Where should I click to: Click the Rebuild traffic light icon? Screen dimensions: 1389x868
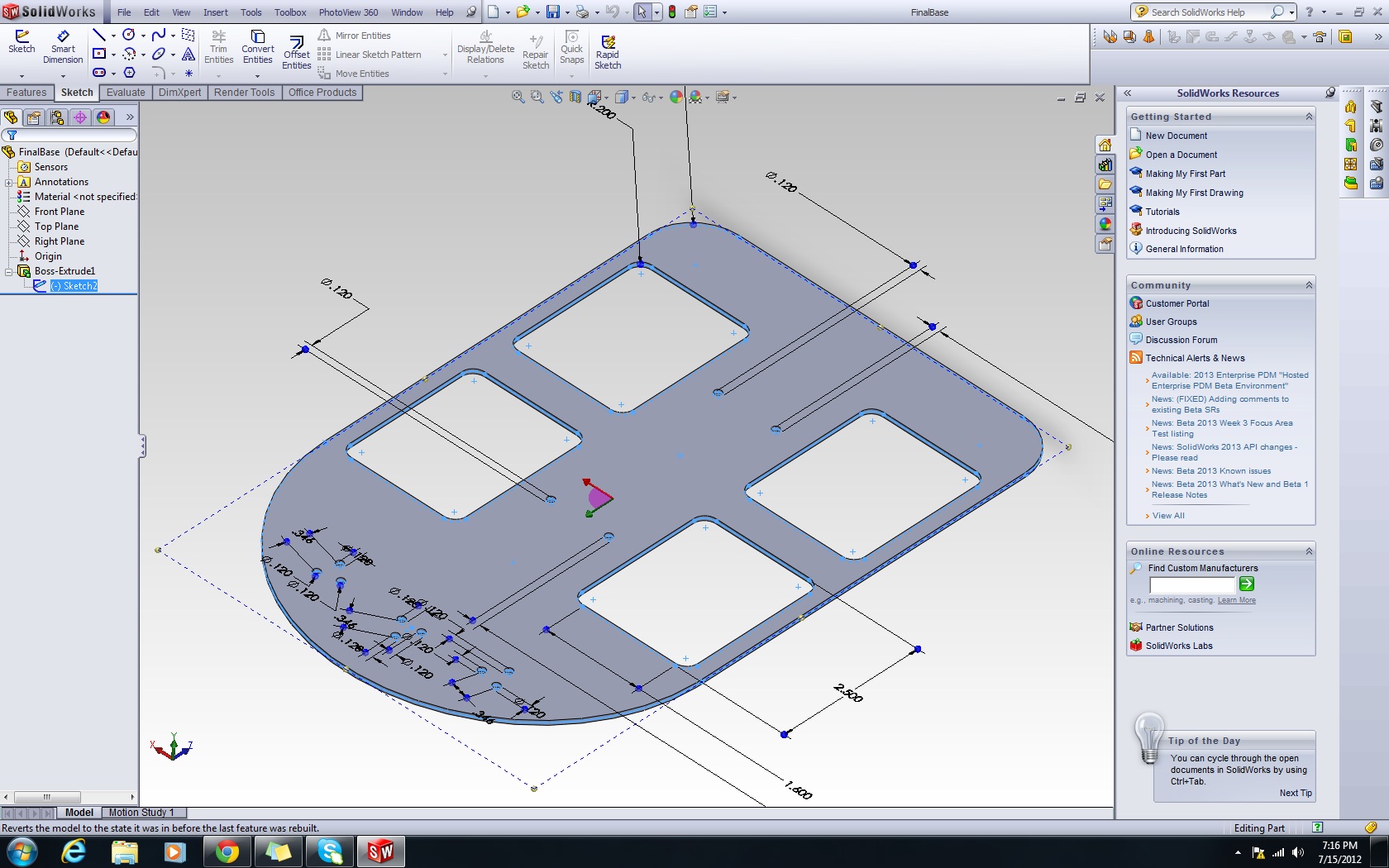coord(671,12)
